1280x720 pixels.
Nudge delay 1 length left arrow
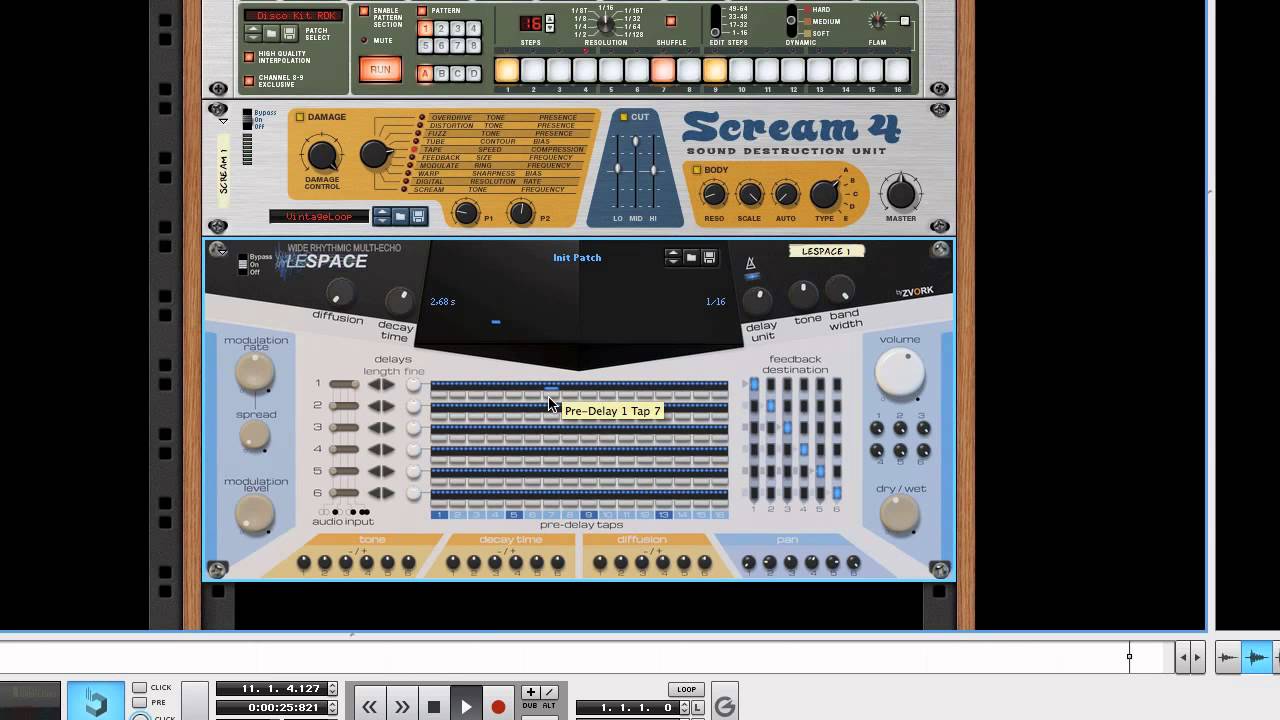click(x=374, y=384)
